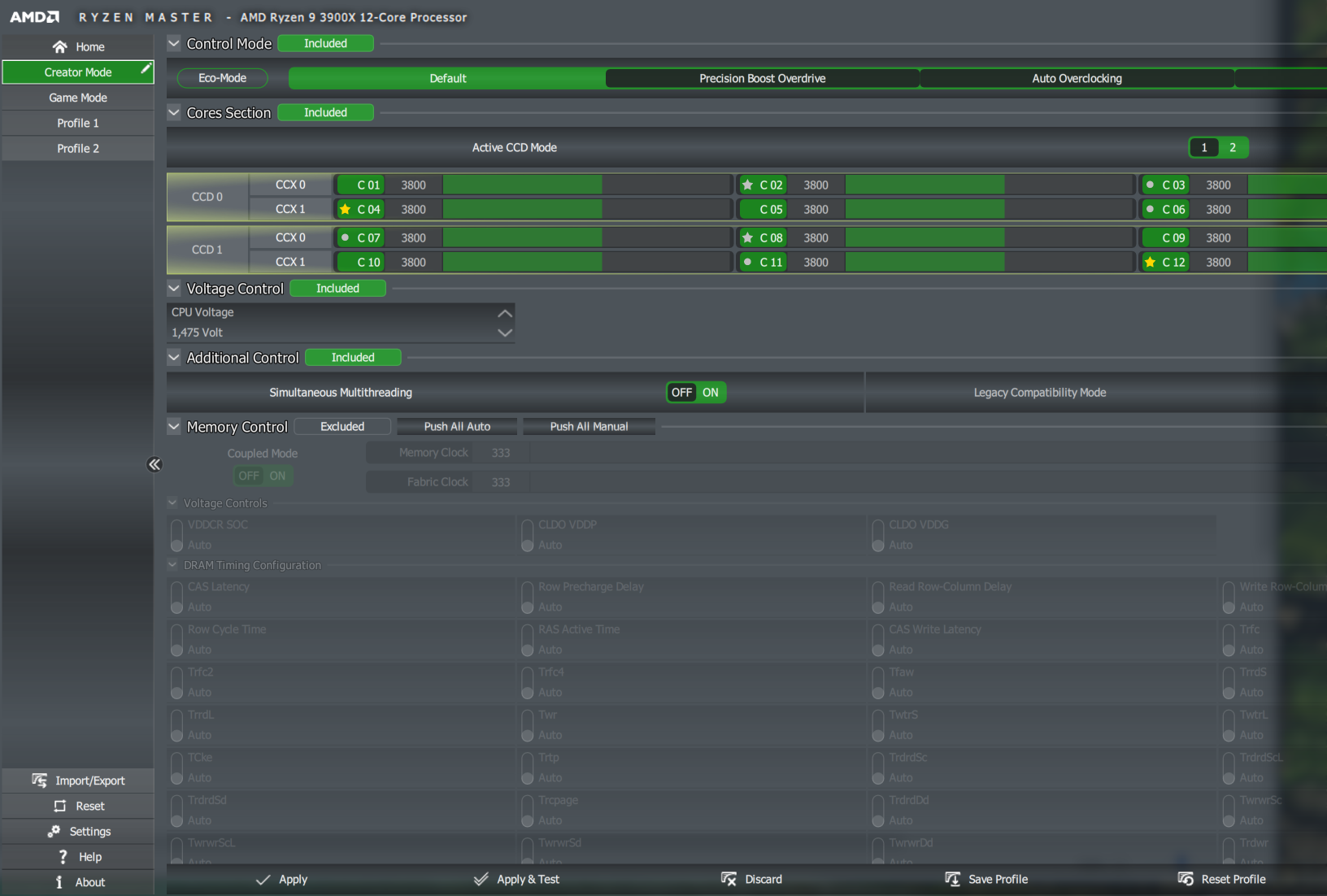The image size is (1327, 896).
Task: Click the Home house icon
Action: (x=59, y=46)
